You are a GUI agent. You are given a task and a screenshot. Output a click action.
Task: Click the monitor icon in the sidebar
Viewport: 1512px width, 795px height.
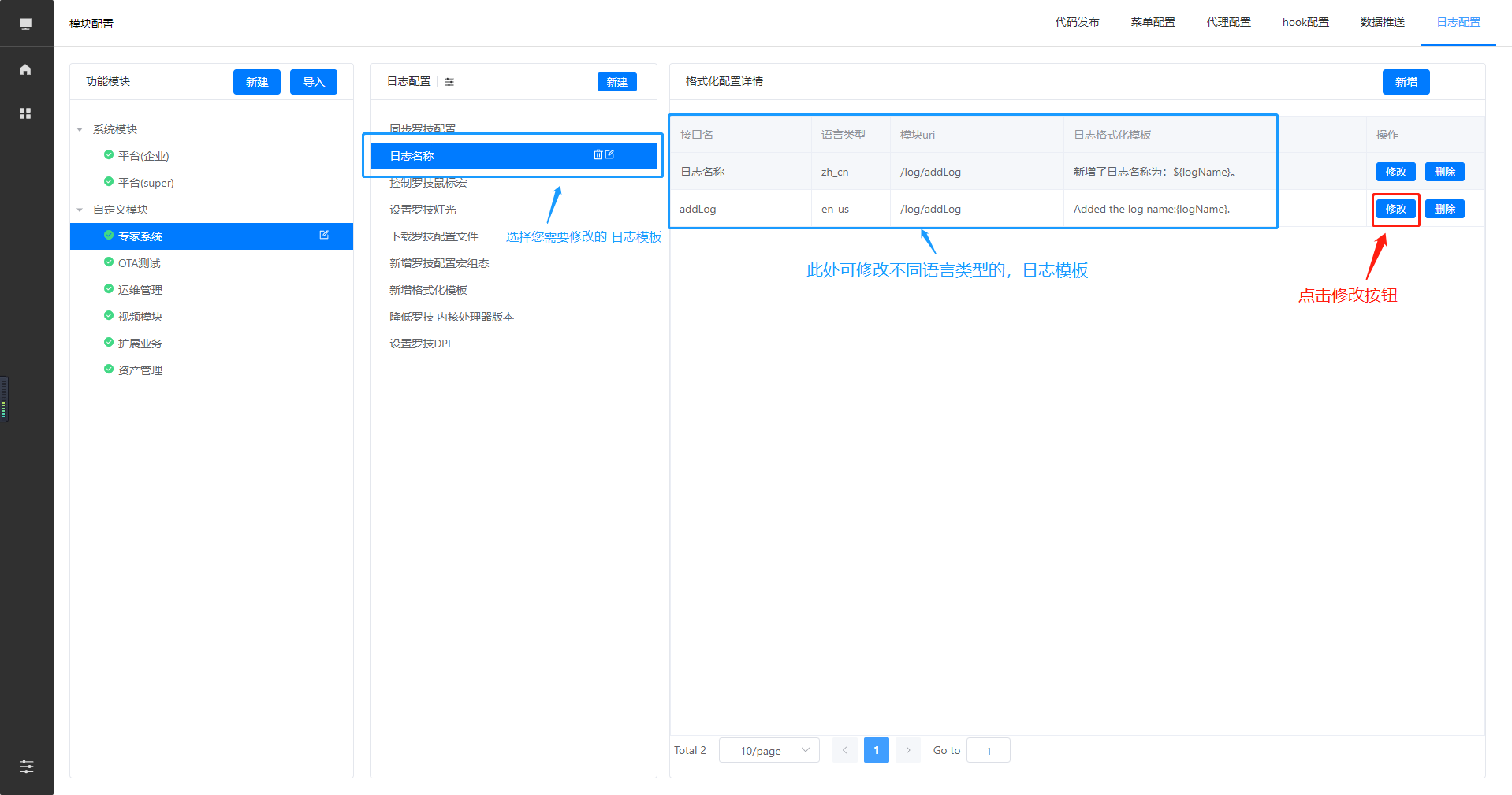25,24
